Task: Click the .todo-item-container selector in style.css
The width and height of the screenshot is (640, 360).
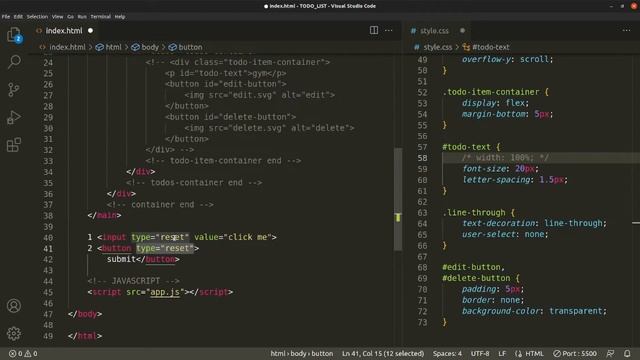Action: click(491, 92)
